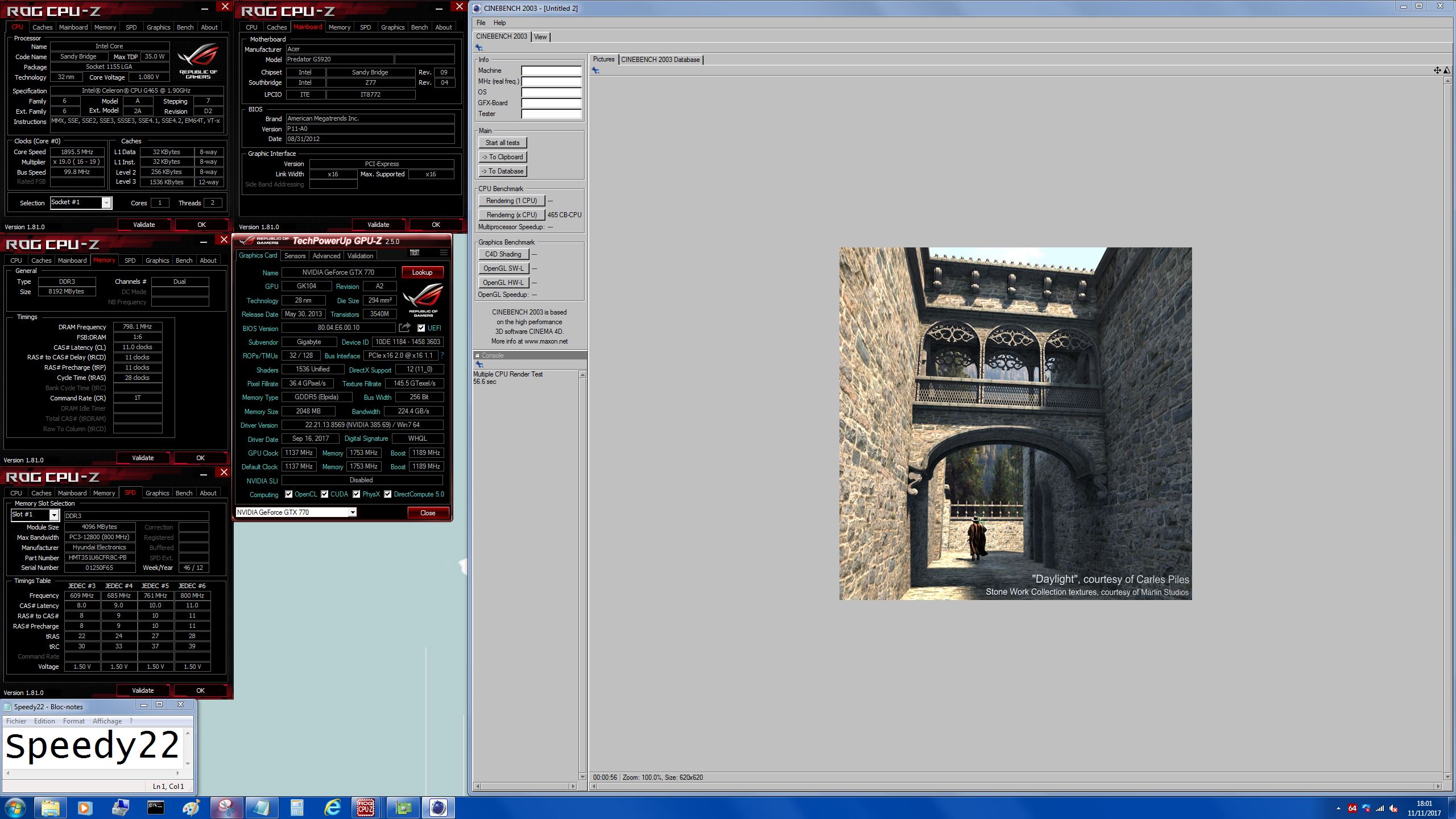The height and width of the screenshot is (819, 1456).
Task: Click Close button in GPU-Z
Action: (428, 513)
